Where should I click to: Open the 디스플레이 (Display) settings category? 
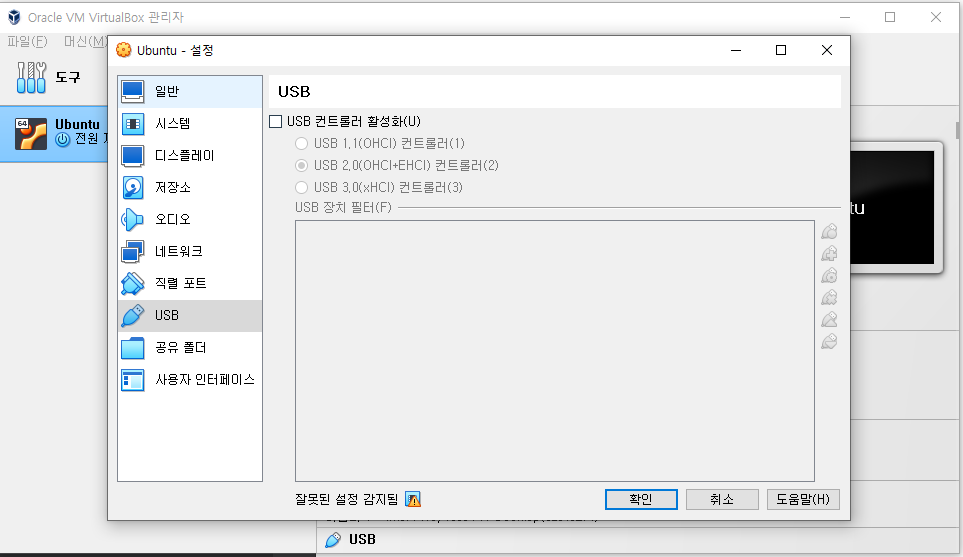(190, 155)
